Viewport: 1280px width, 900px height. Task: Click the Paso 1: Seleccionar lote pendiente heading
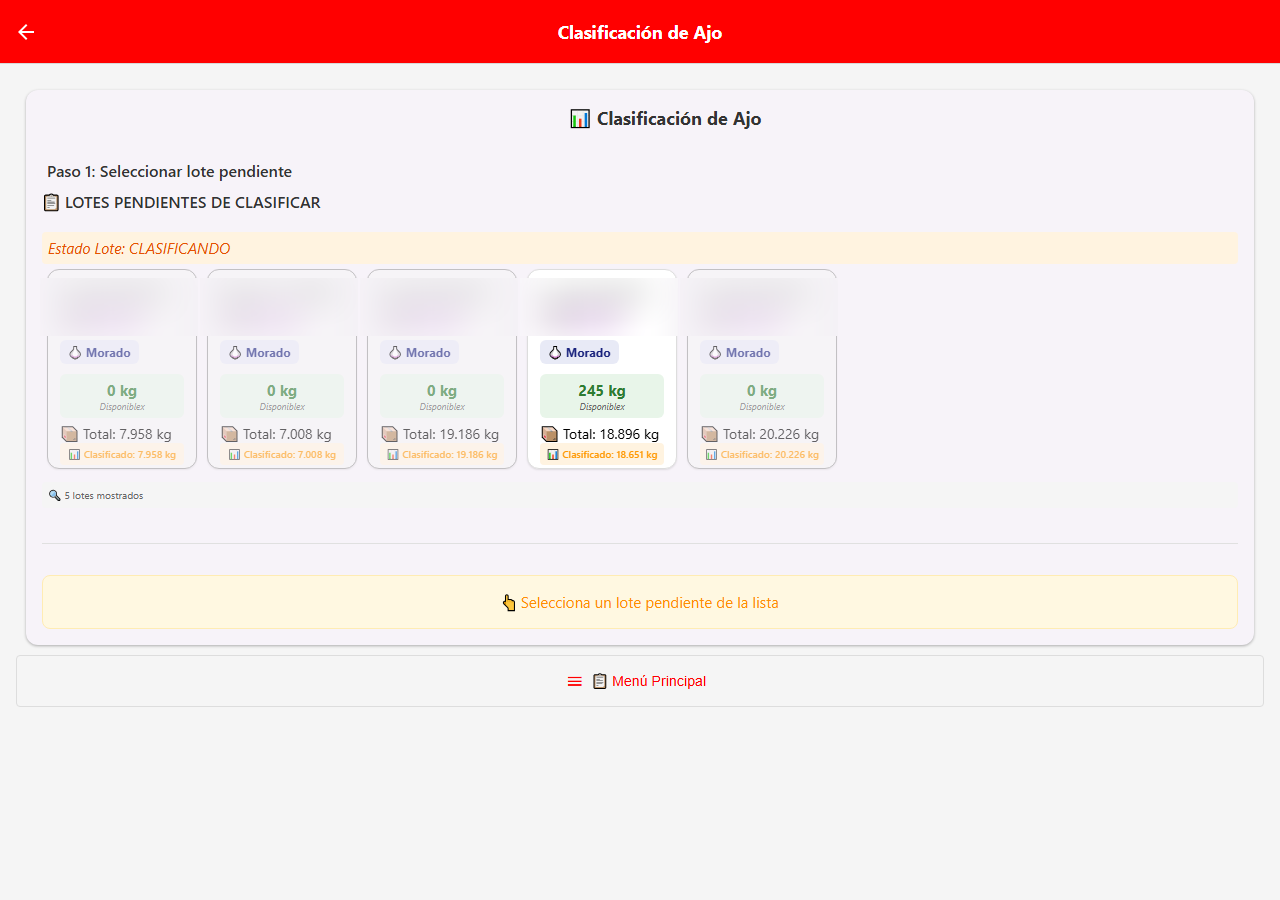(x=169, y=172)
